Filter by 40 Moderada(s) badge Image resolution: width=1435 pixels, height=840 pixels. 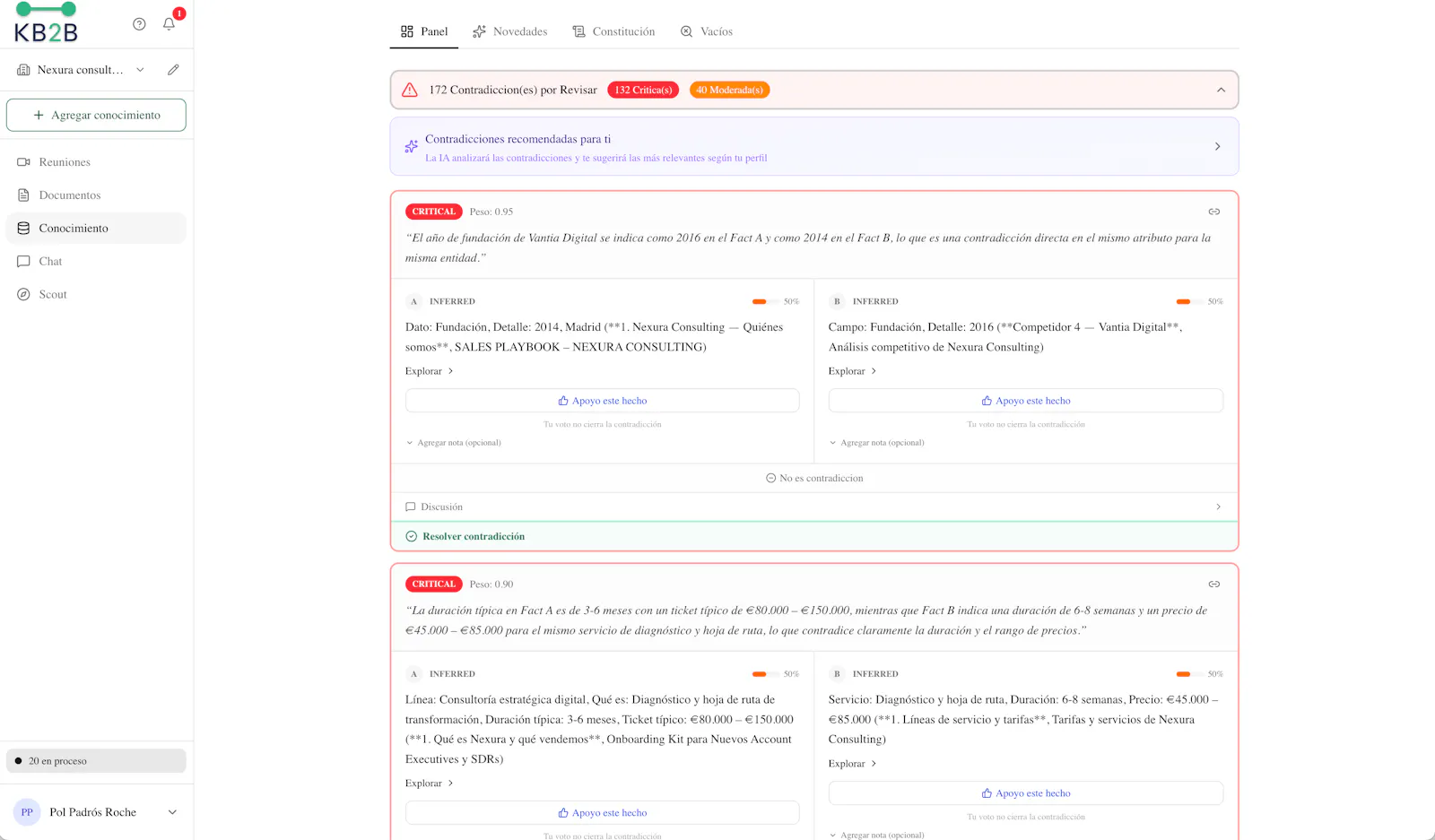[729, 90]
